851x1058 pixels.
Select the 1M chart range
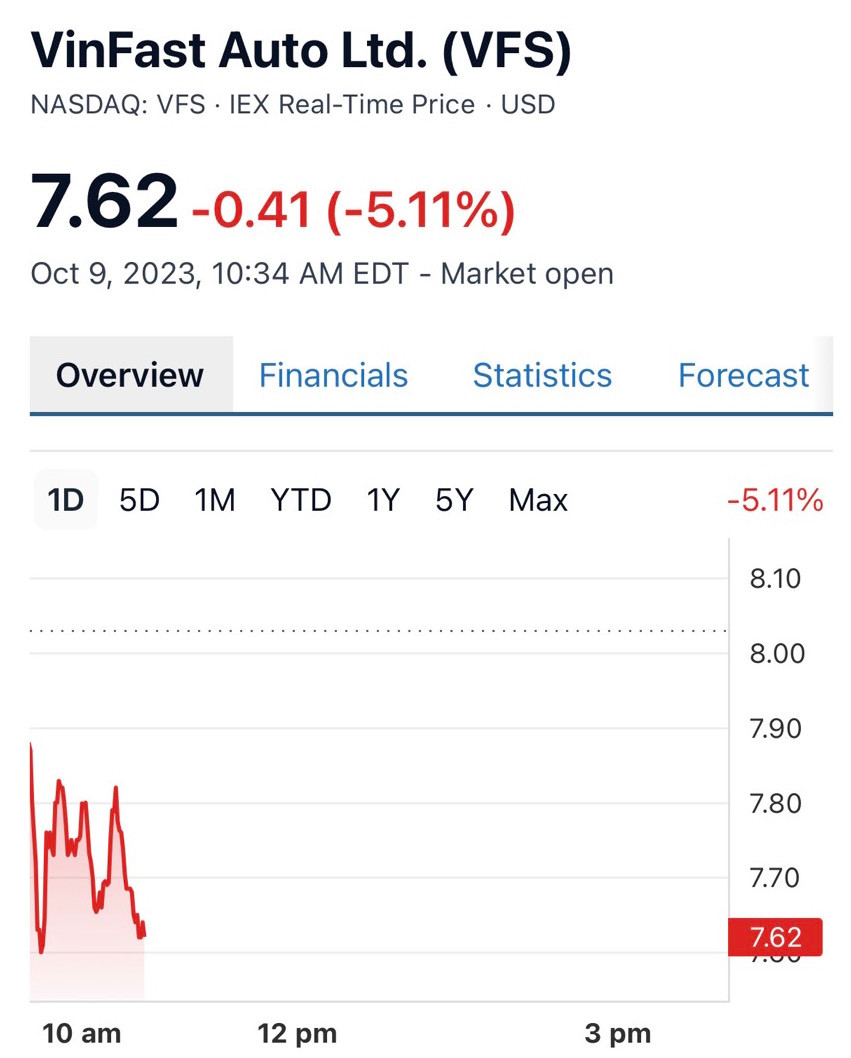(x=215, y=499)
